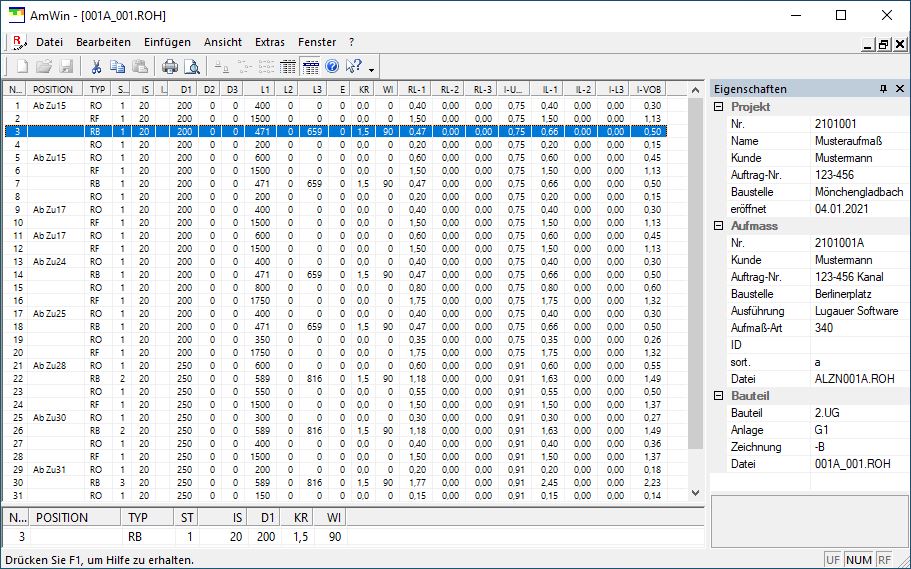Open the ? help menu
911x569 pixels.
click(352, 42)
